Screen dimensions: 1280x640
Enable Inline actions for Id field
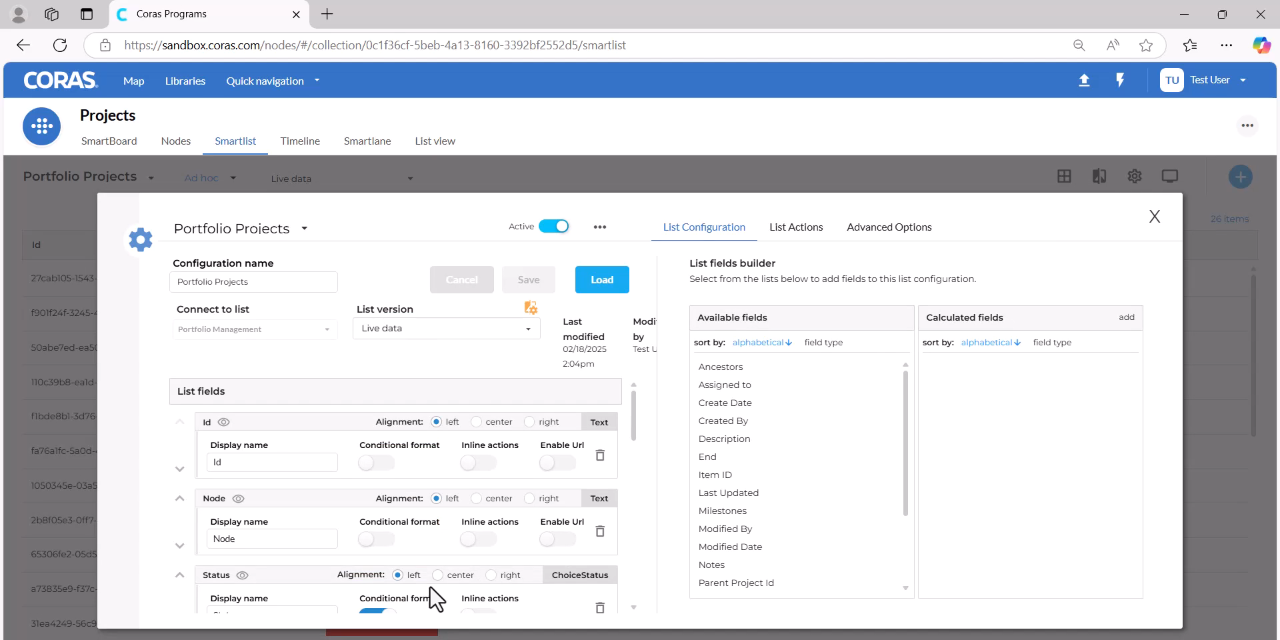(x=478, y=462)
